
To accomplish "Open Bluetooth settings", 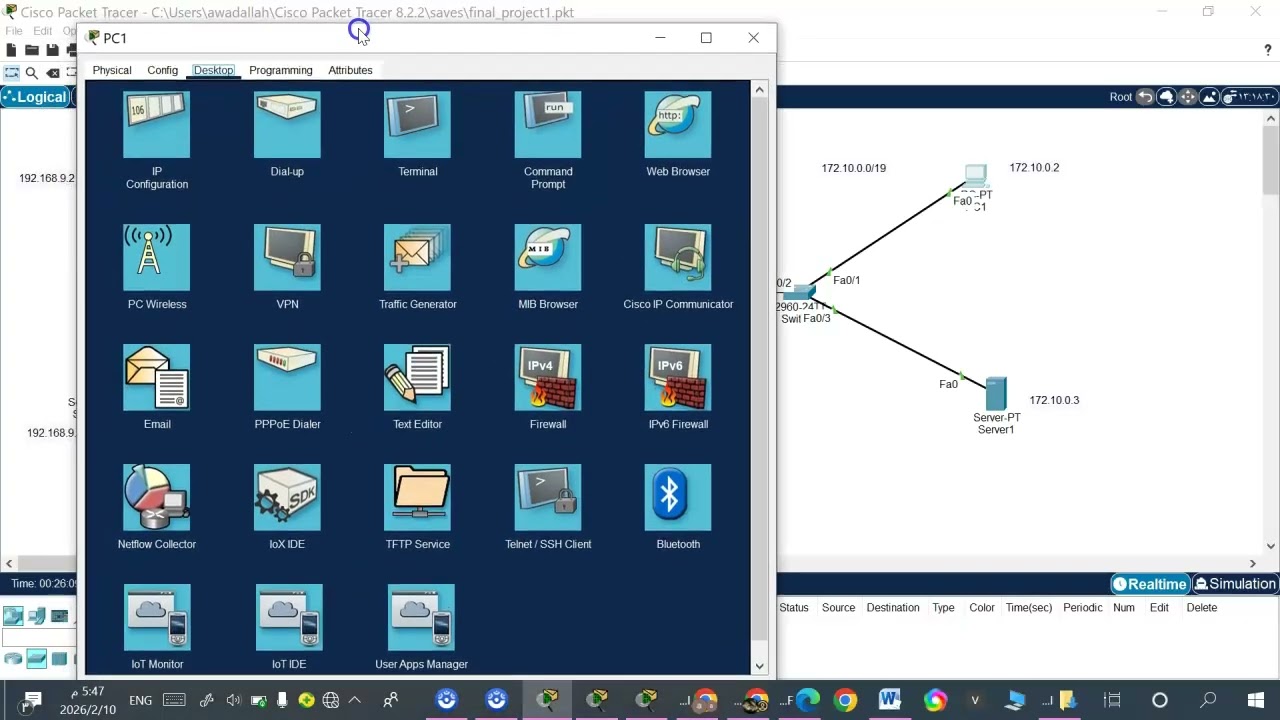I will click(x=678, y=497).
